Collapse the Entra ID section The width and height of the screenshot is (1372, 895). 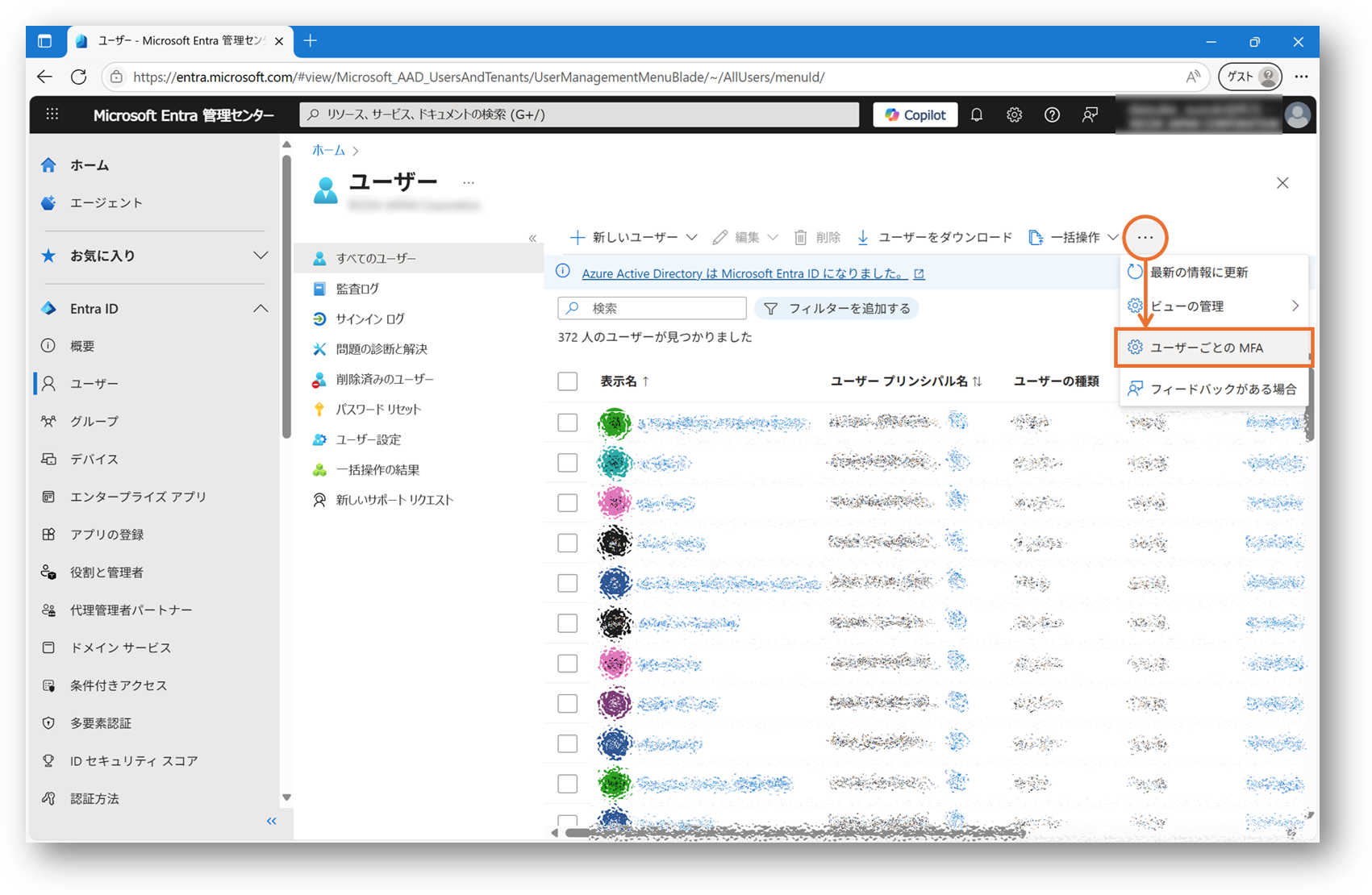pos(260,309)
